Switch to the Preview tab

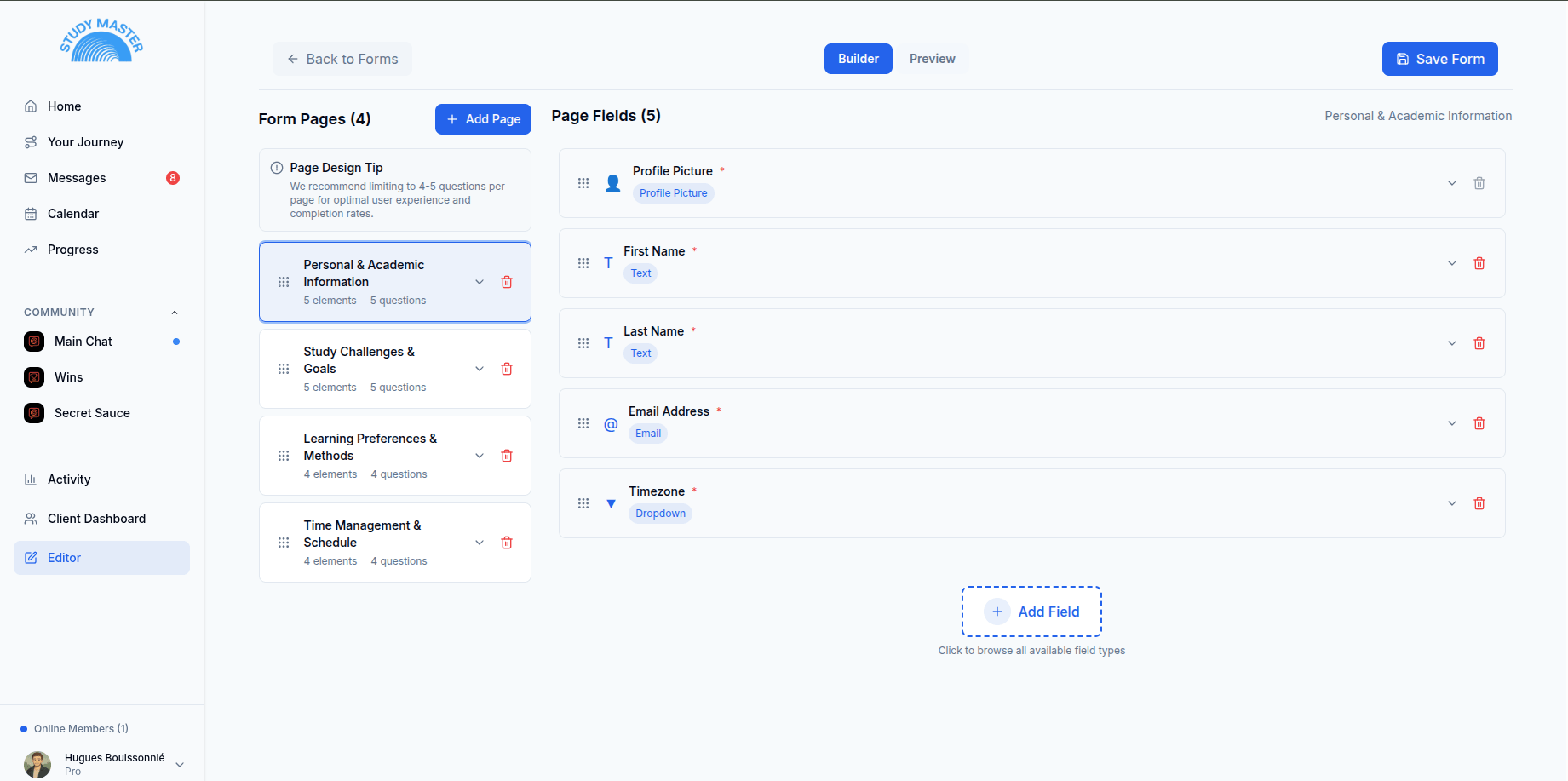click(932, 59)
